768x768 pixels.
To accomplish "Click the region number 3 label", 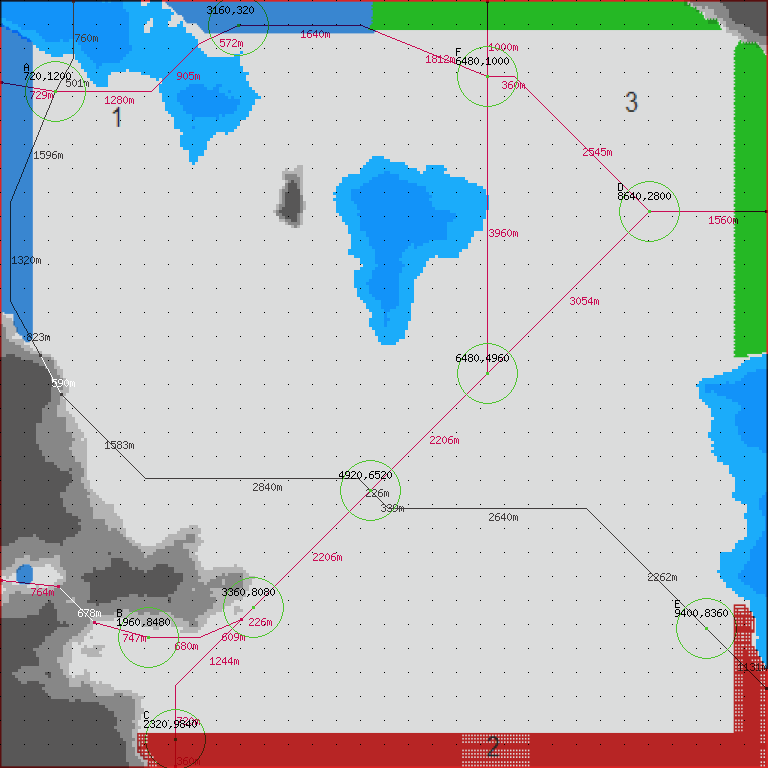I will (631, 102).
